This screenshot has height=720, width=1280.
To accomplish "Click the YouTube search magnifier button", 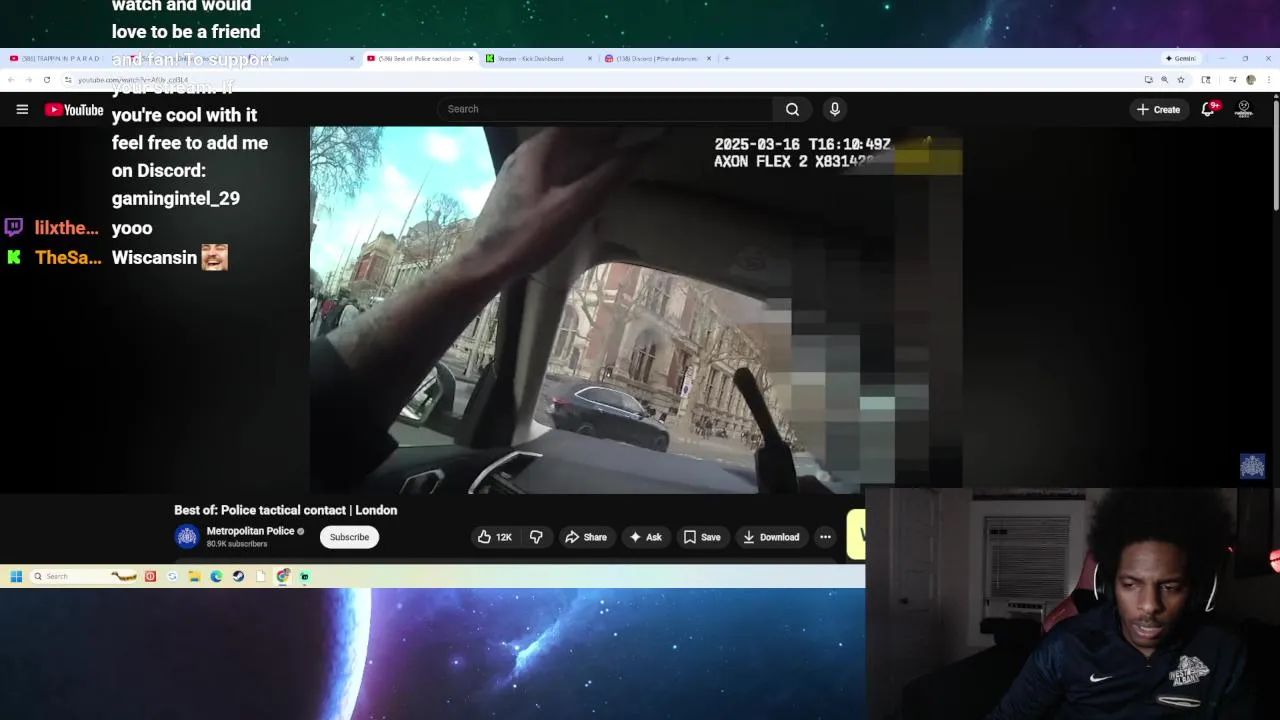I will (x=792, y=109).
